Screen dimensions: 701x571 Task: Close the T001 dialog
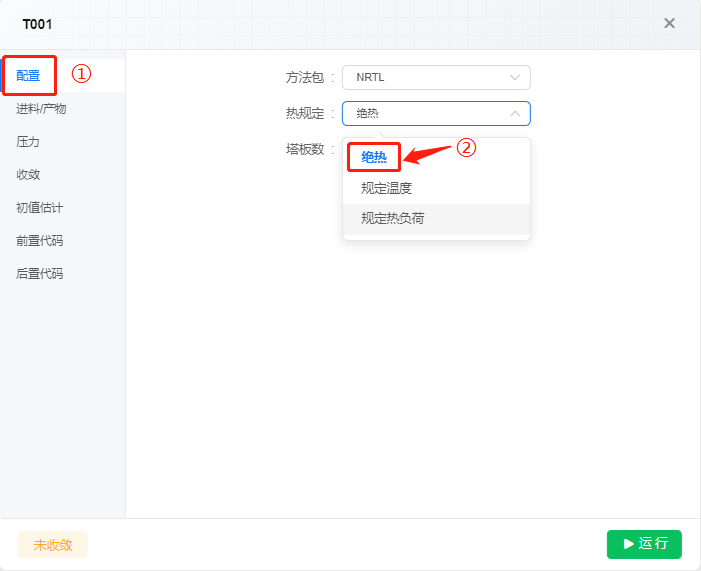(669, 23)
